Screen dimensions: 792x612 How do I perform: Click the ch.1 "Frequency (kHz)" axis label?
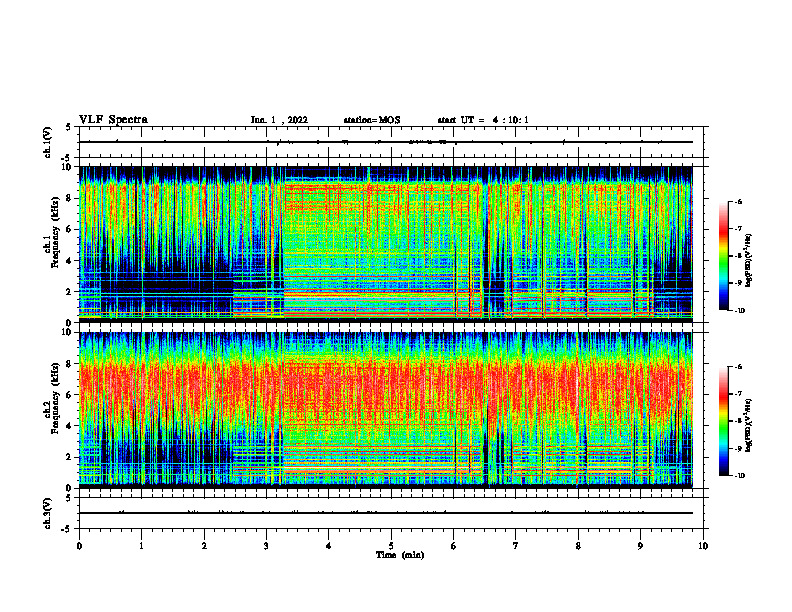click(55, 233)
